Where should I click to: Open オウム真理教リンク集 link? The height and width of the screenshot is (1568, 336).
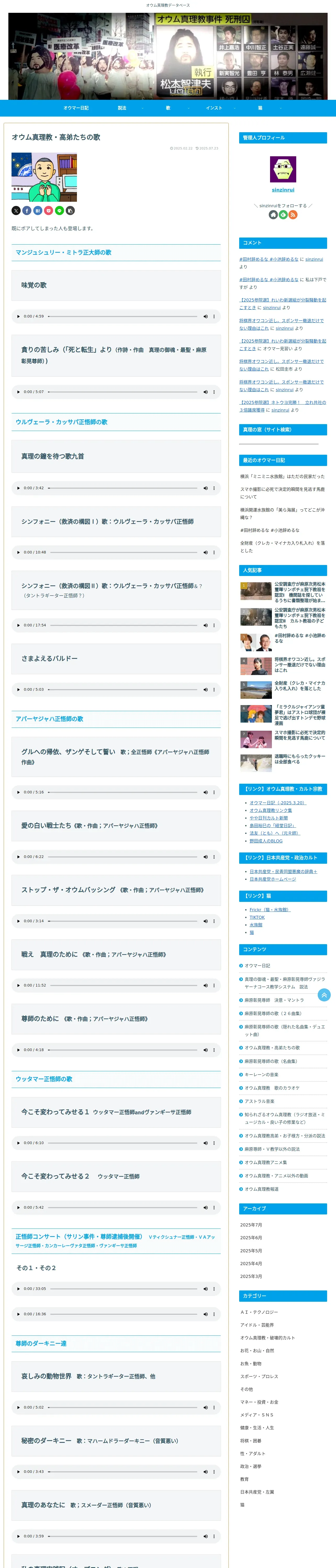click(x=271, y=810)
